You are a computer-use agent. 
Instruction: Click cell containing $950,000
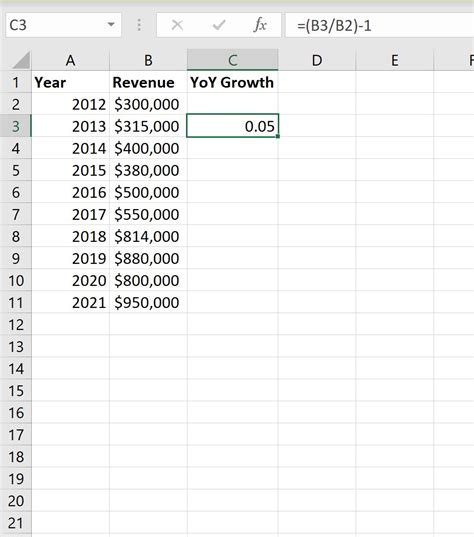tap(148, 302)
